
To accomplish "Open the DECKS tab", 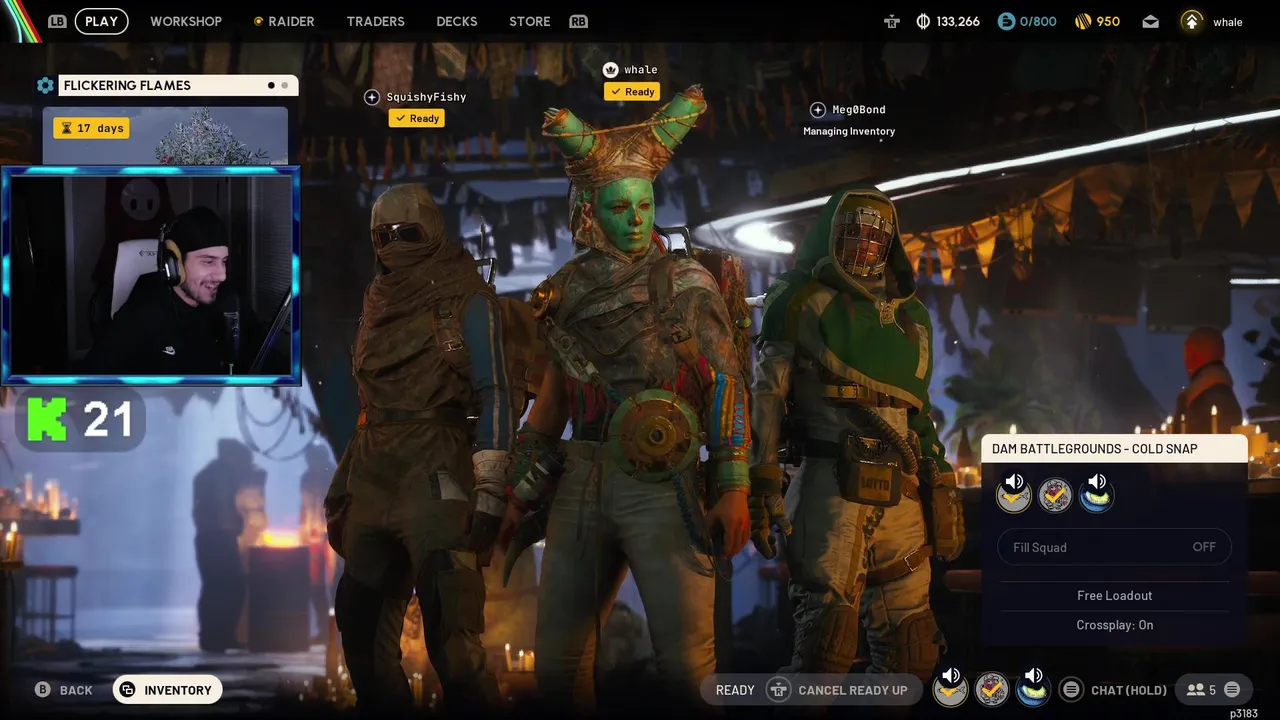I will click(x=457, y=21).
